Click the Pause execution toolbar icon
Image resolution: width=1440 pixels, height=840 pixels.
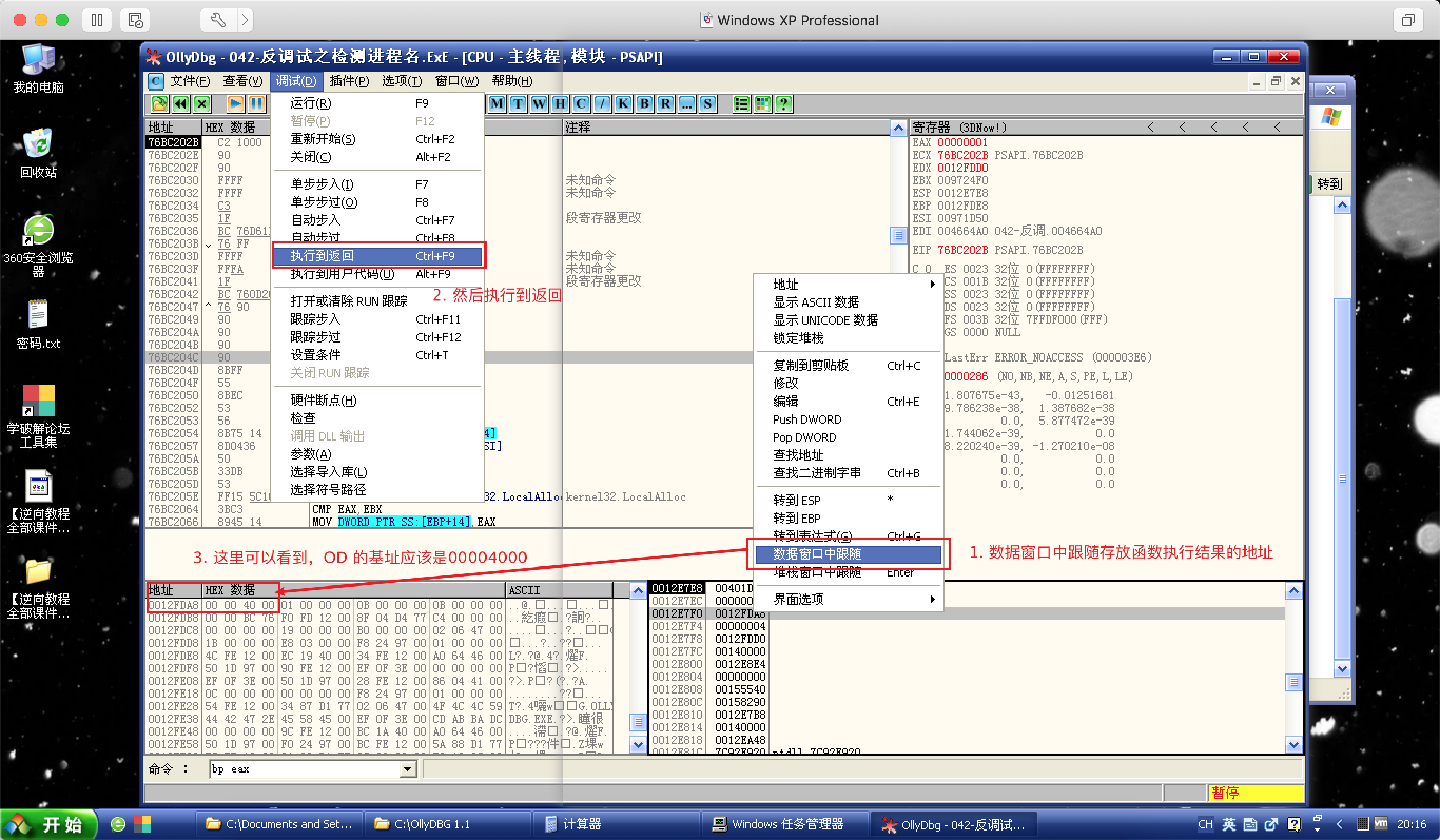[x=257, y=103]
